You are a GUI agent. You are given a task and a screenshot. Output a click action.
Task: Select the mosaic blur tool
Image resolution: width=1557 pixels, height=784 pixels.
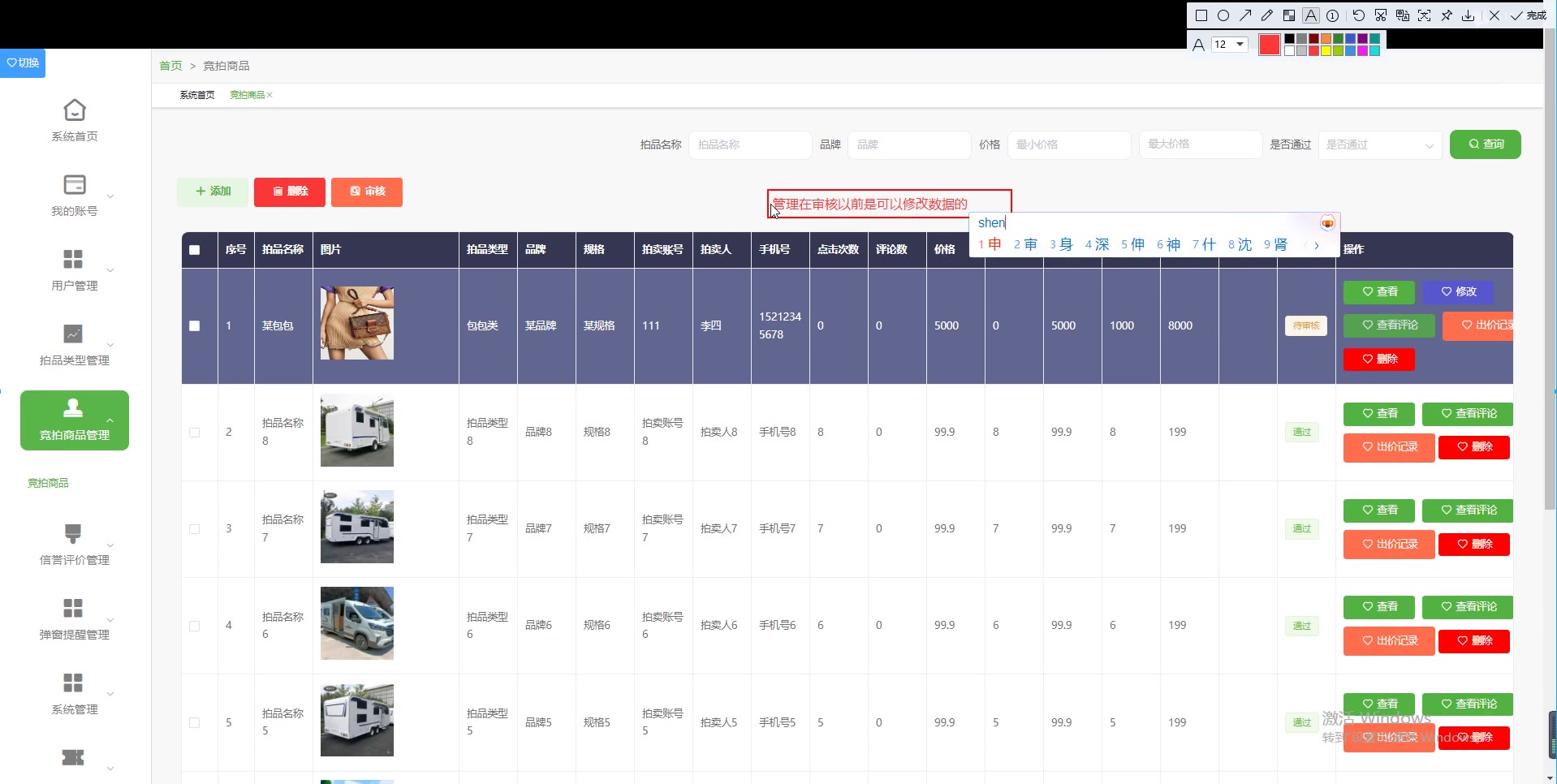pos(1289,15)
